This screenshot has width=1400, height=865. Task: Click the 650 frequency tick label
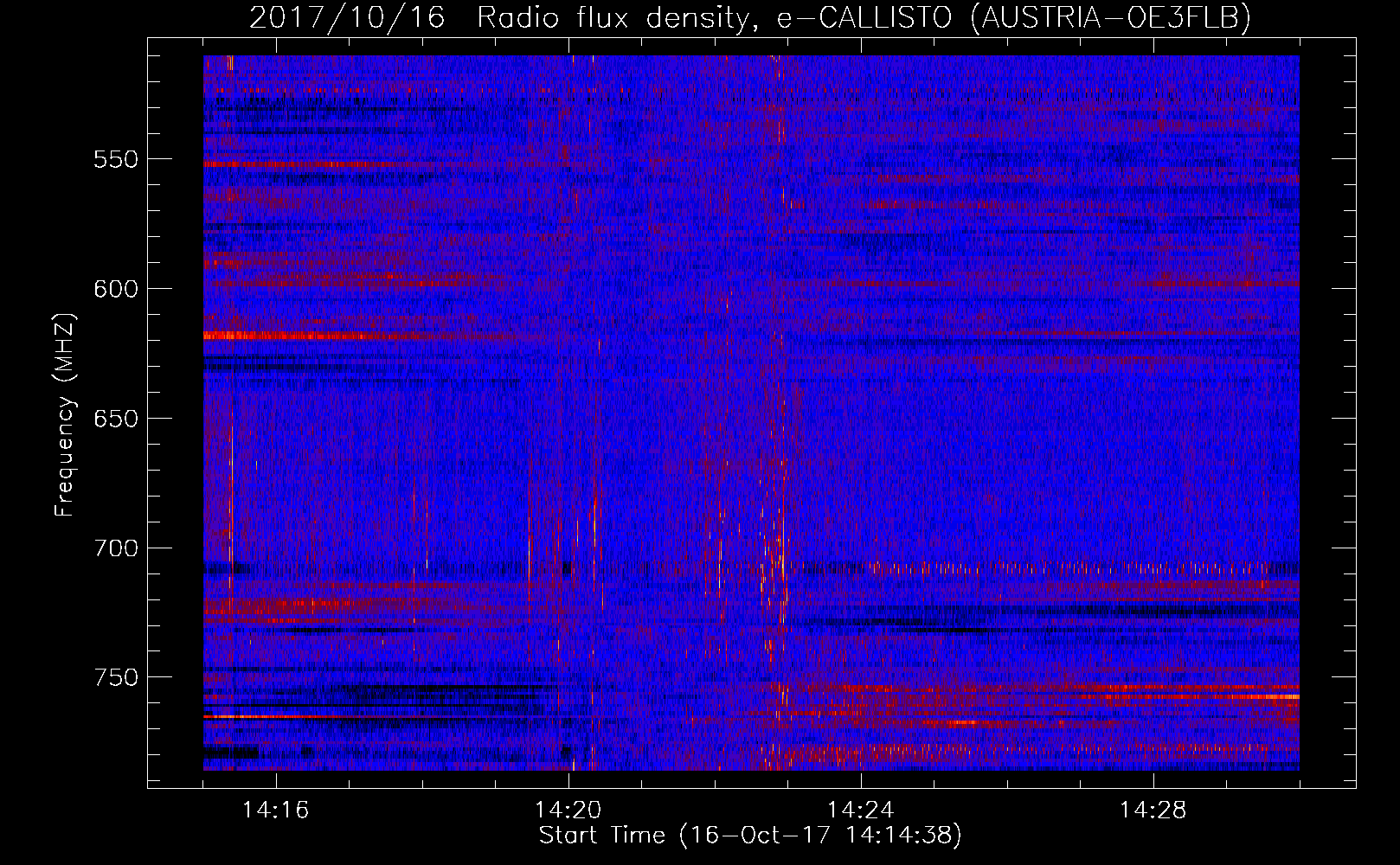point(116,419)
